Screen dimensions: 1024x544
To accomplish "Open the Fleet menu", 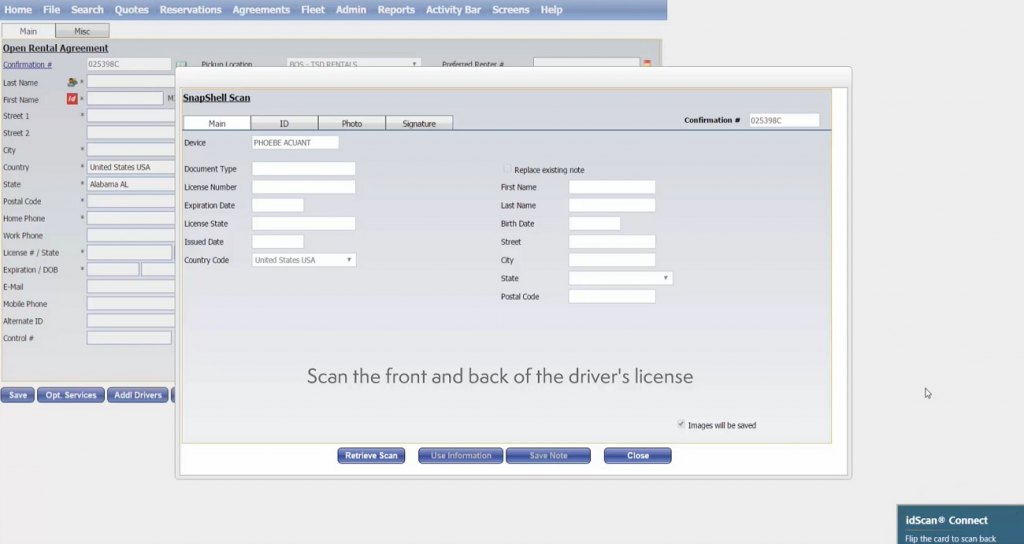I will click(x=313, y=10).
